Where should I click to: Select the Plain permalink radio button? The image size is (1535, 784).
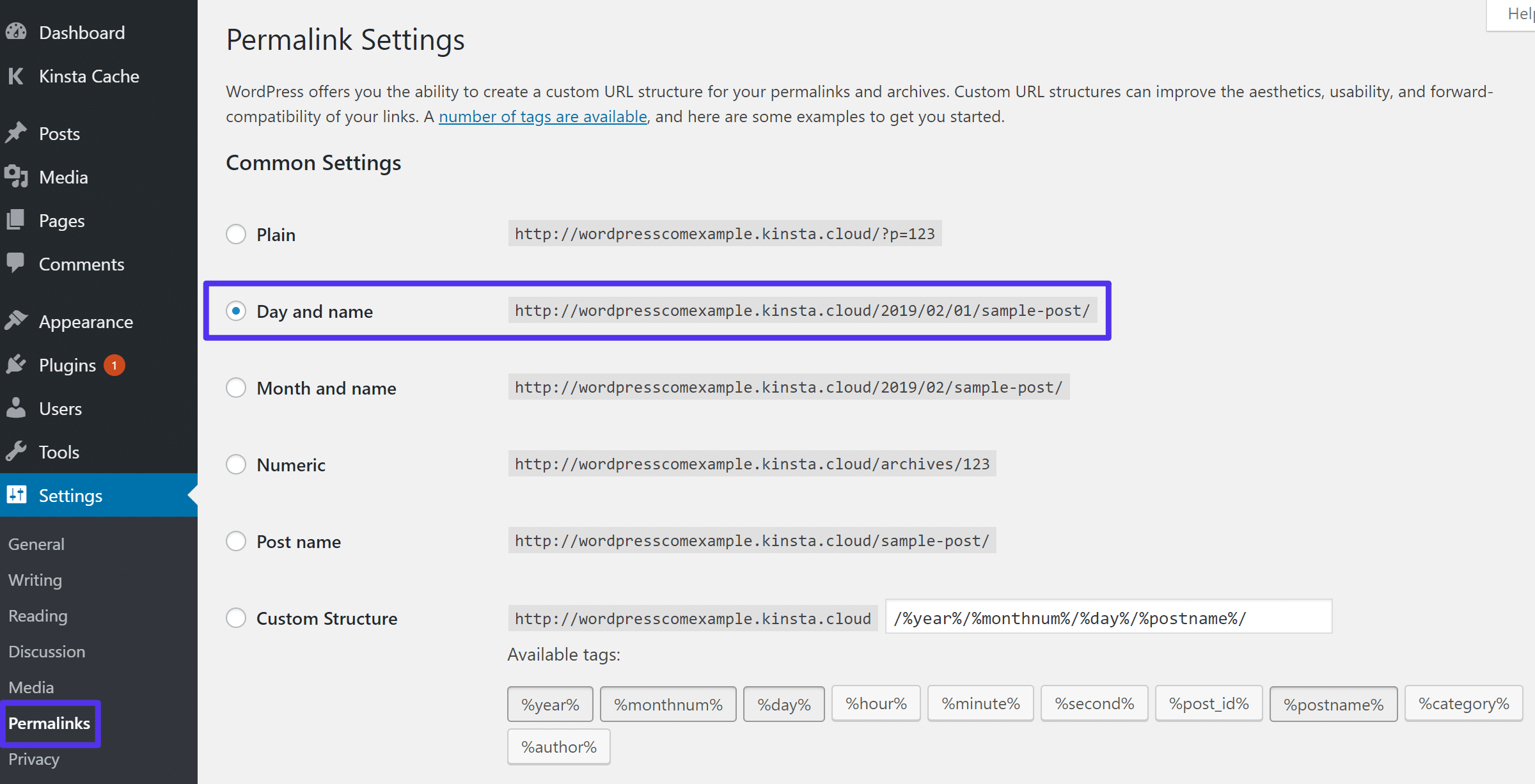(236, 234)
